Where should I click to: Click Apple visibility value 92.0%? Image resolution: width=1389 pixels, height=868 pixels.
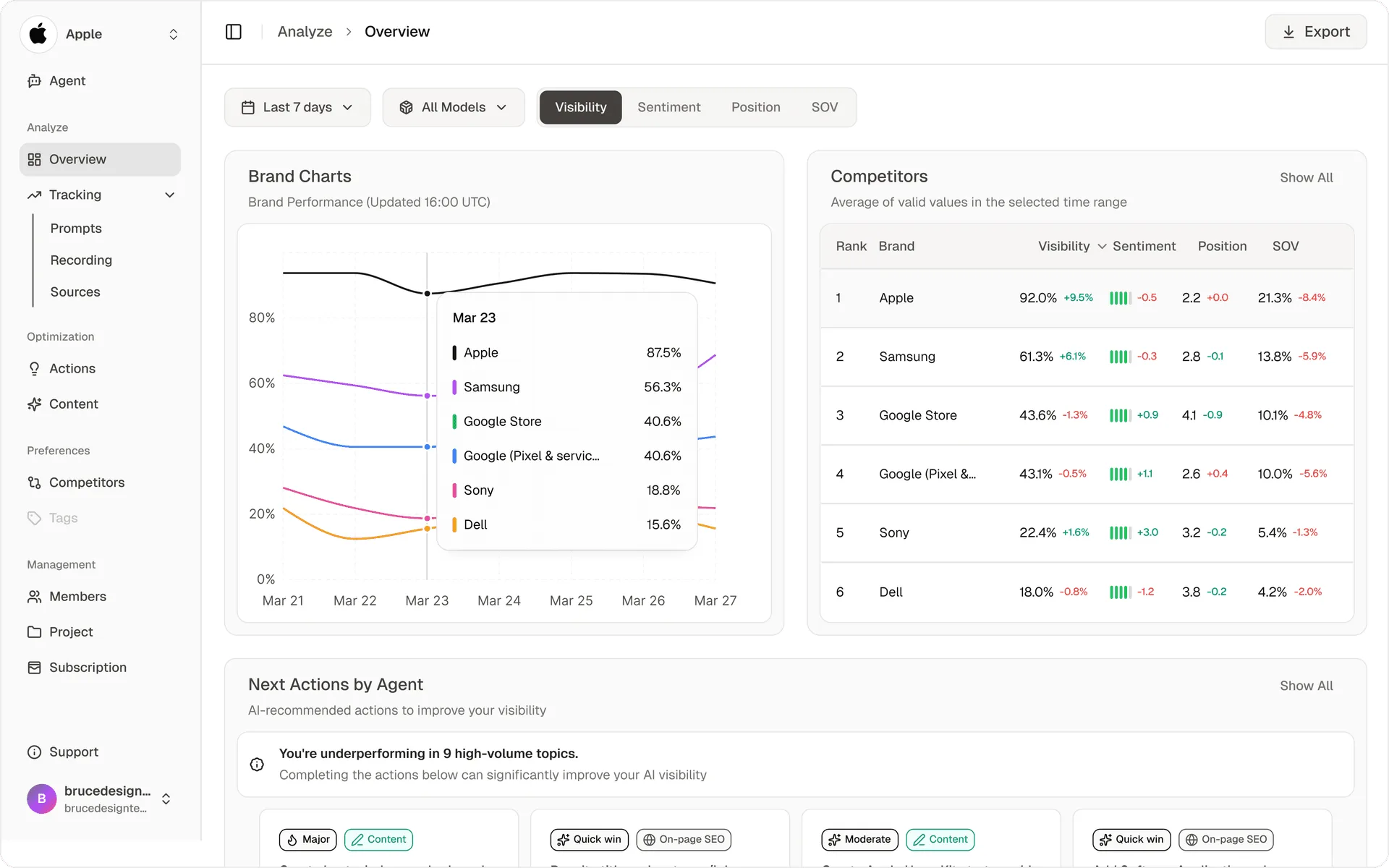coord(1038,298)
